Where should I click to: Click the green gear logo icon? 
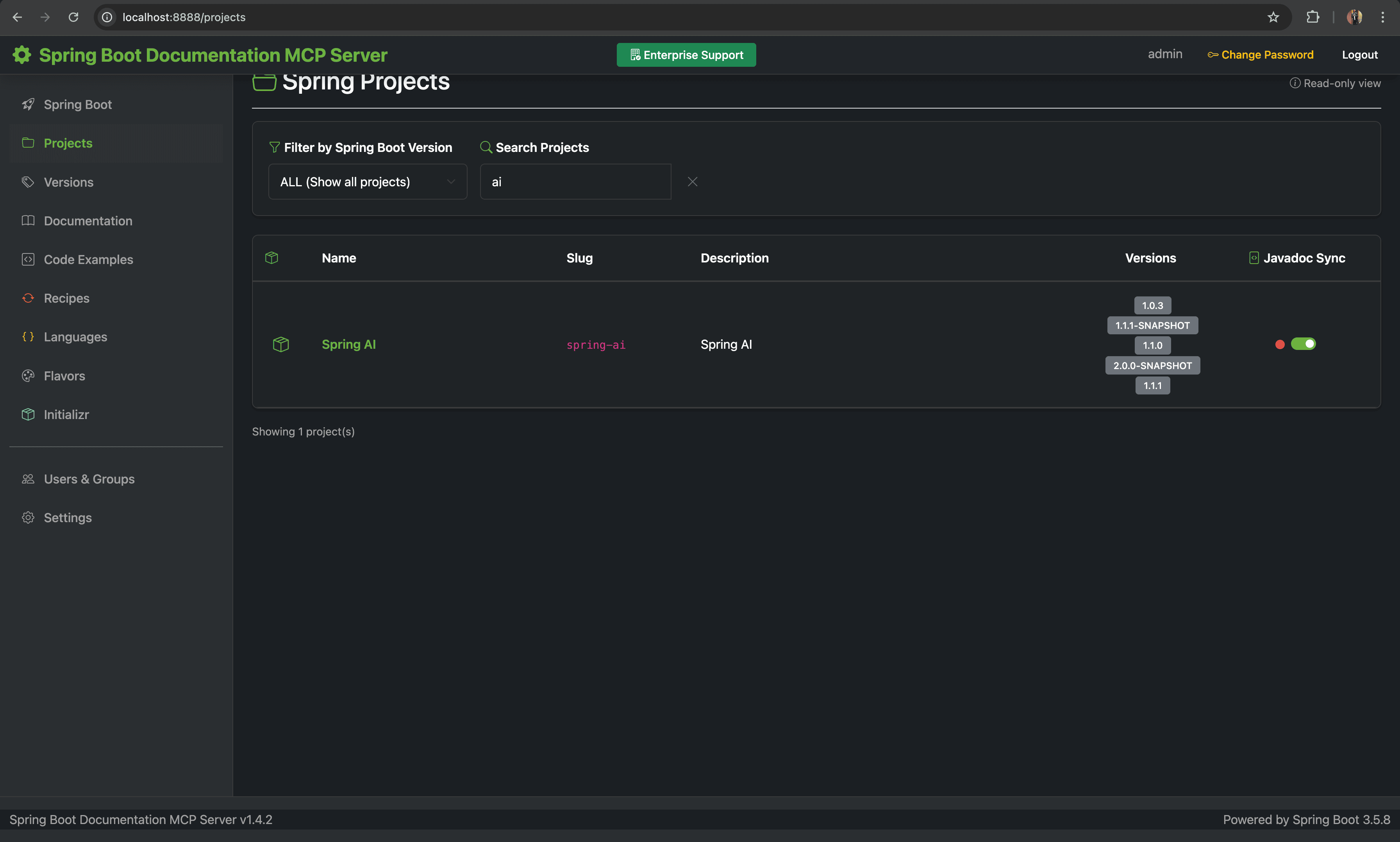click(x=22, y=55)
